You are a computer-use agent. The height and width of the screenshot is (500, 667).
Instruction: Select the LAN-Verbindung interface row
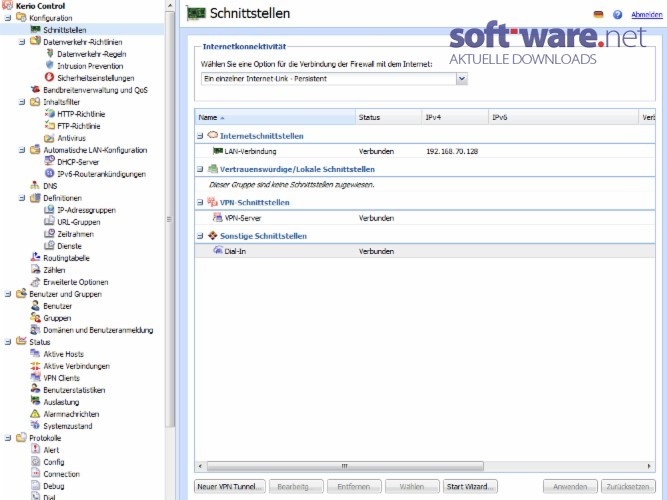click(425, 151)
